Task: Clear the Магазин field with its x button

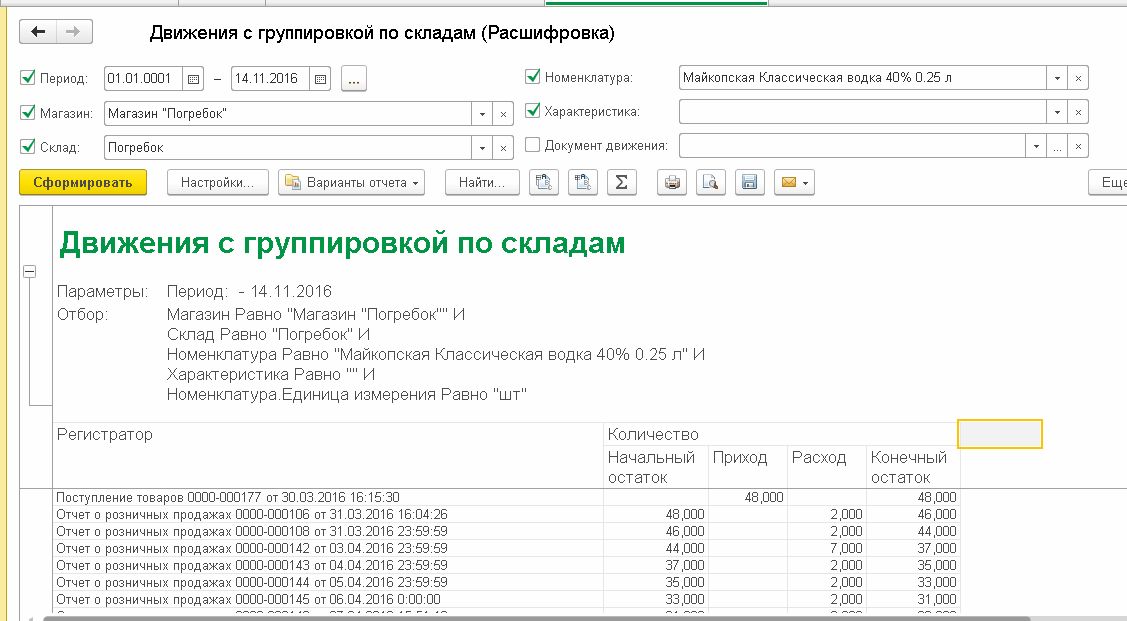Action: point(504,114)
